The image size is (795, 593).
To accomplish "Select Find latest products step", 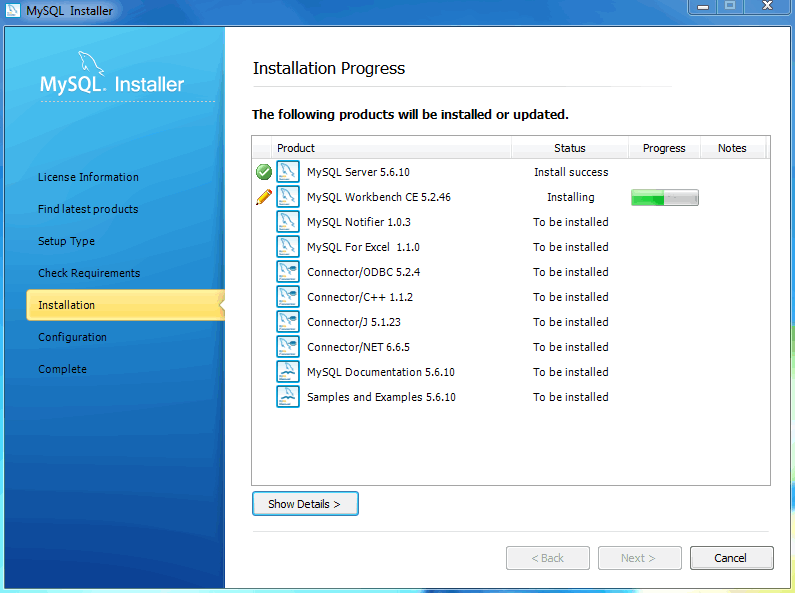I will pos(88,209).
